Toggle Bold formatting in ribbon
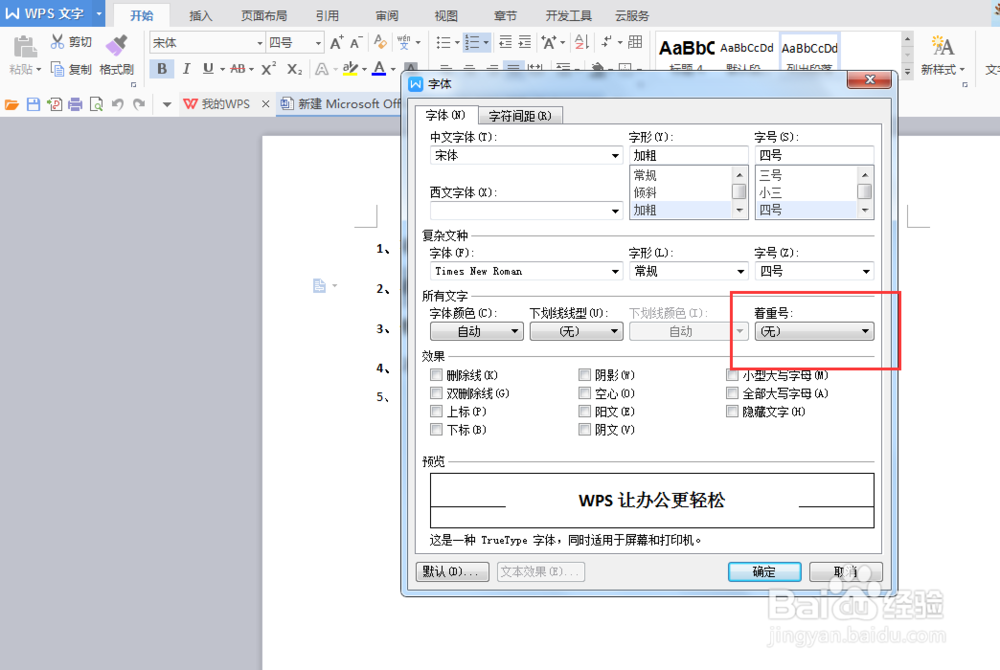The image size is (1000, 670). tap(162, 68)
